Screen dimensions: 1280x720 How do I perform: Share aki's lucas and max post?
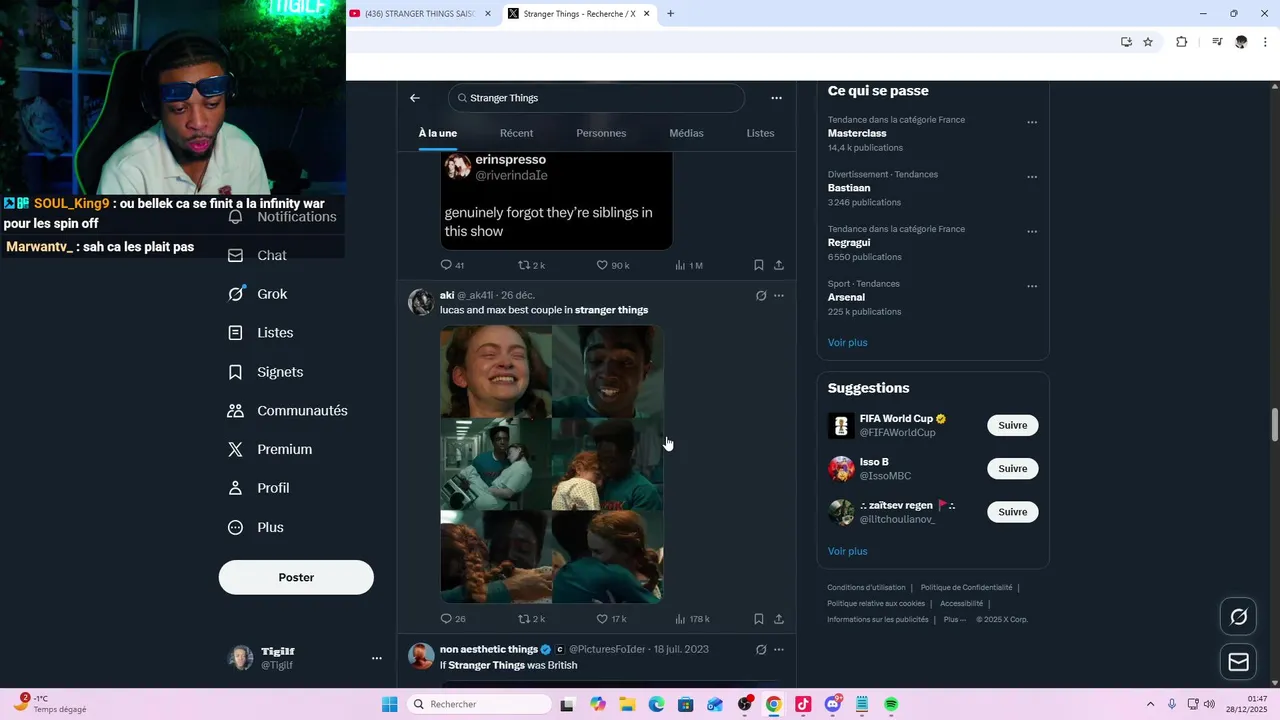tap(779, 619)
